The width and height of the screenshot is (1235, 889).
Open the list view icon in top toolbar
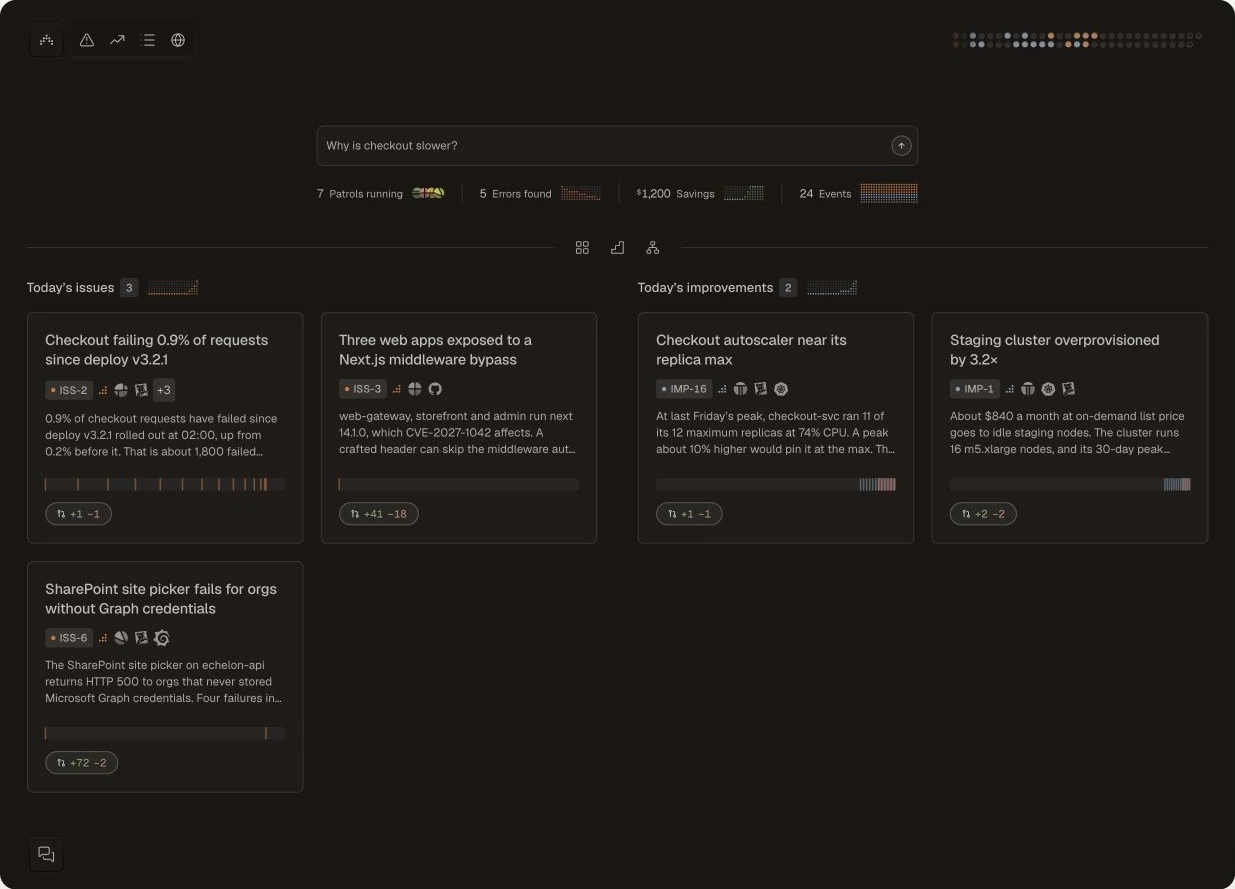[x=148, y=40]
